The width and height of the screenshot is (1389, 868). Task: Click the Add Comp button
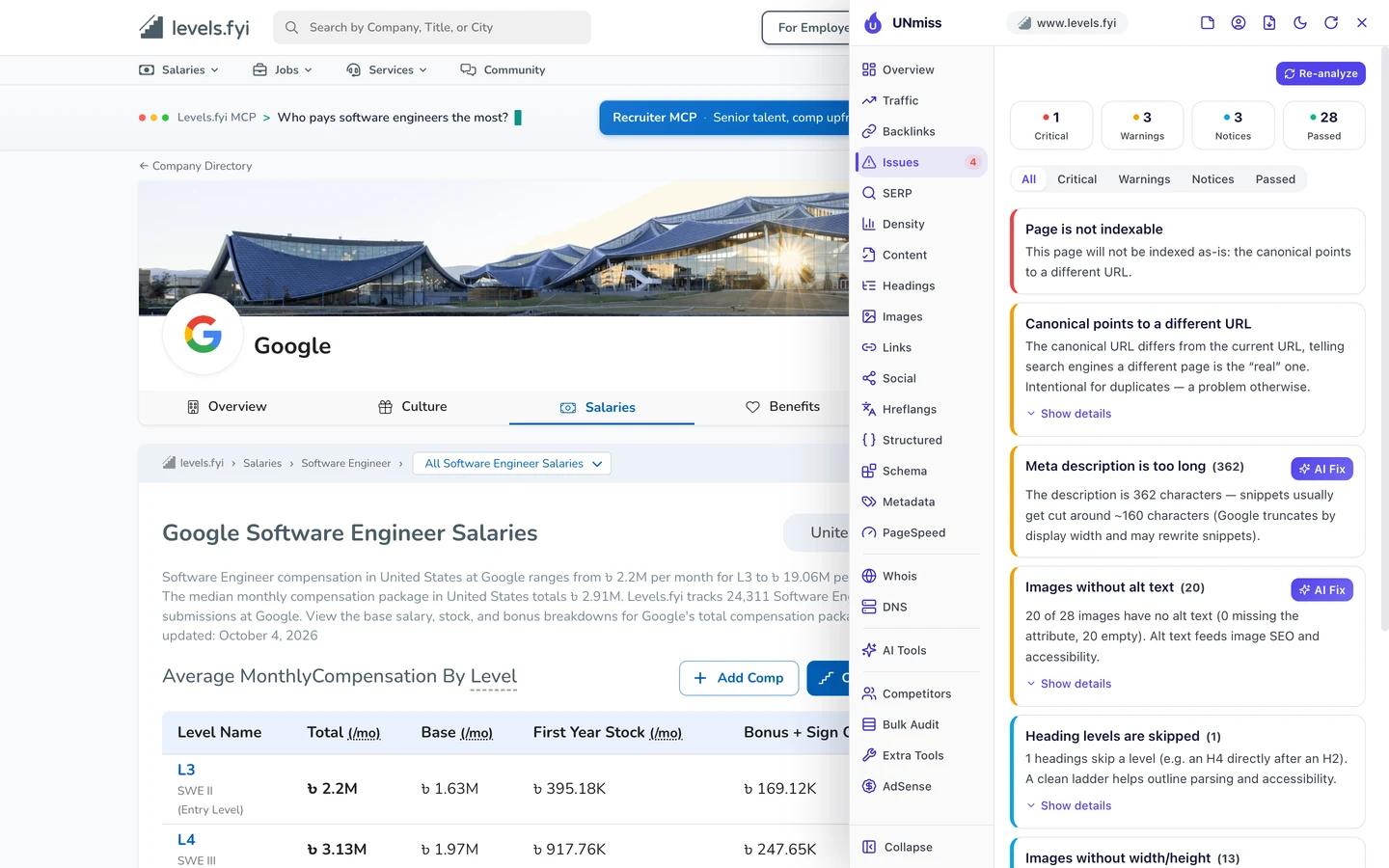[x=739, y=678]
